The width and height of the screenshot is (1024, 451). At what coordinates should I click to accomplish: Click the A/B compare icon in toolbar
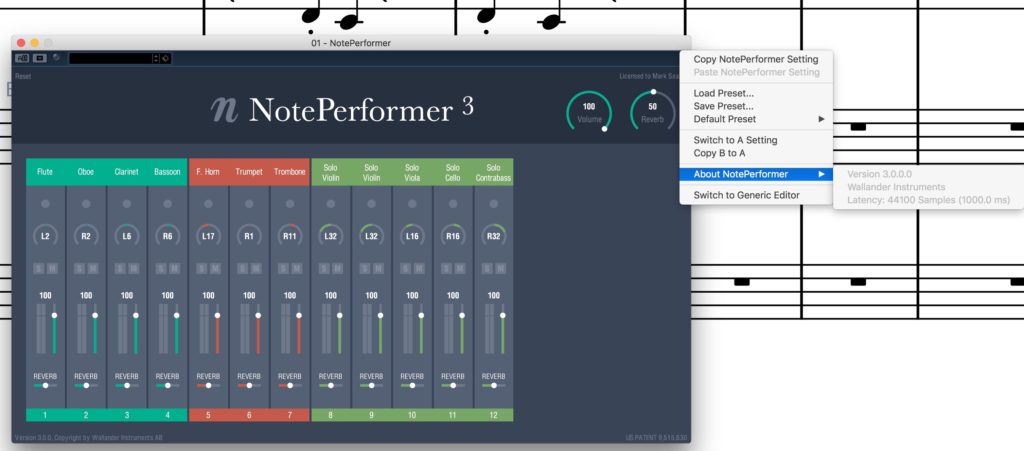[22, 58]
